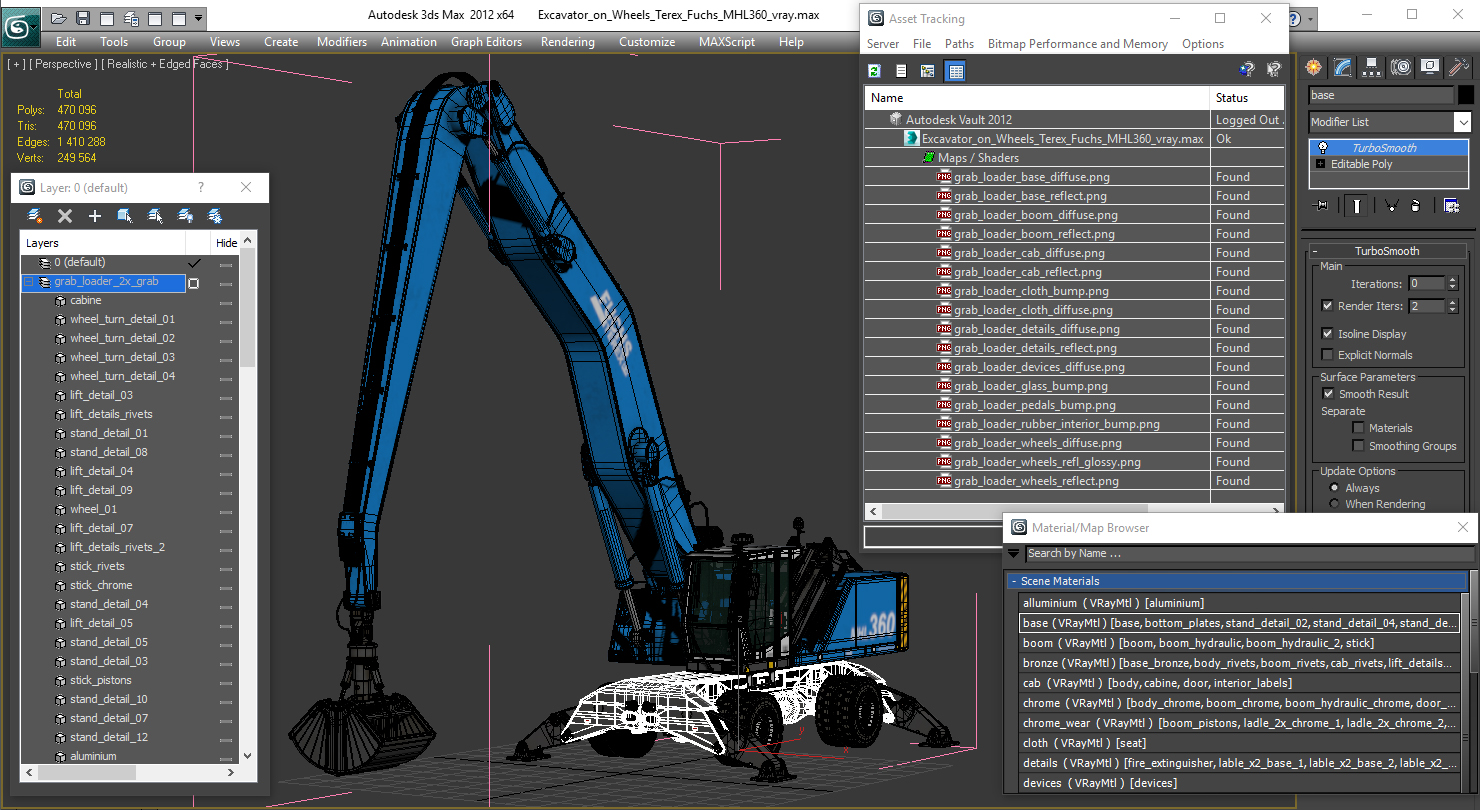Click Select Highlighted Objects icon in Layer dialog
Screen dimensions: 1480x810
click(125, 215)
